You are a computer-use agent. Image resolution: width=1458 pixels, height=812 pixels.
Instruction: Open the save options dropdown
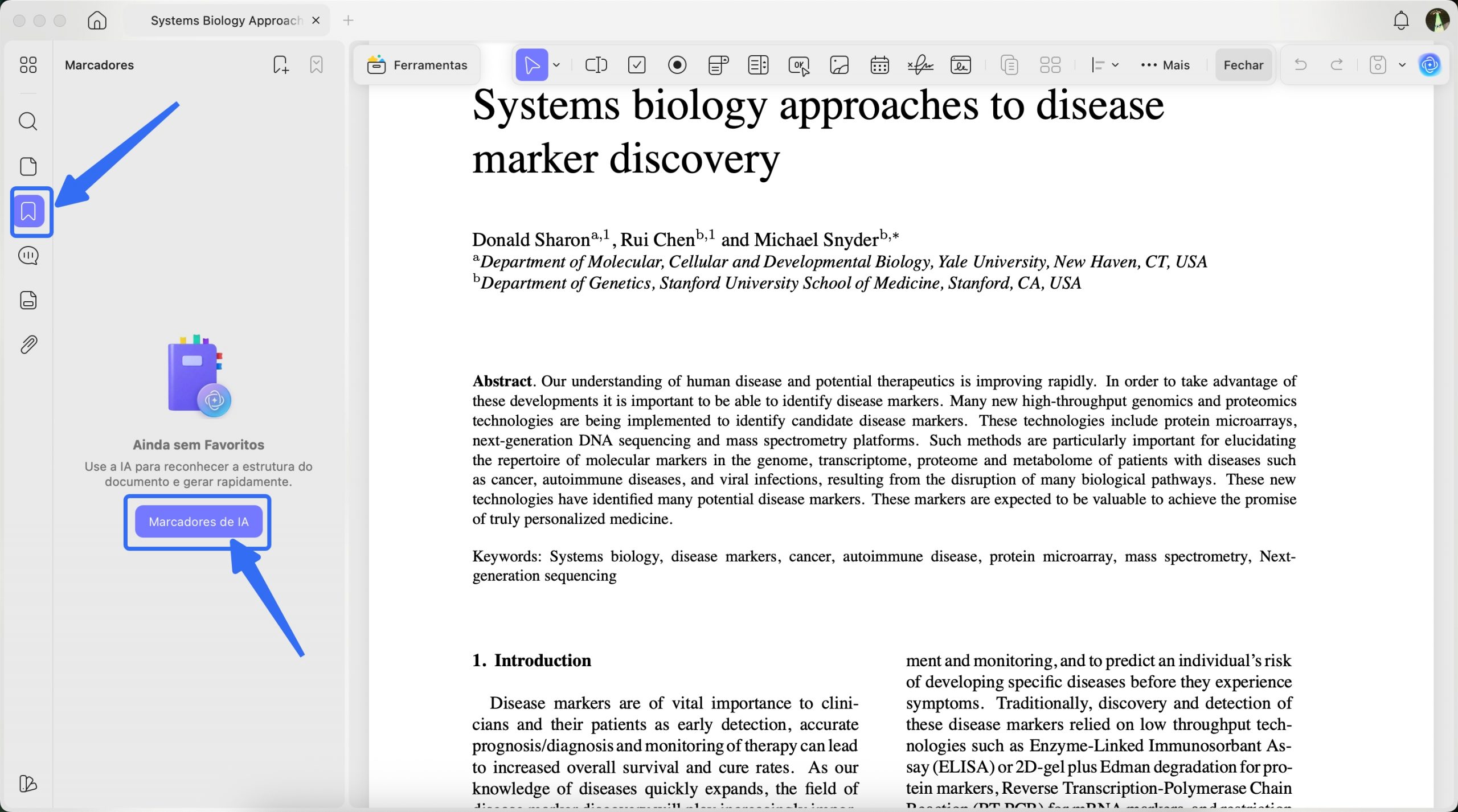pos(1401,64)
